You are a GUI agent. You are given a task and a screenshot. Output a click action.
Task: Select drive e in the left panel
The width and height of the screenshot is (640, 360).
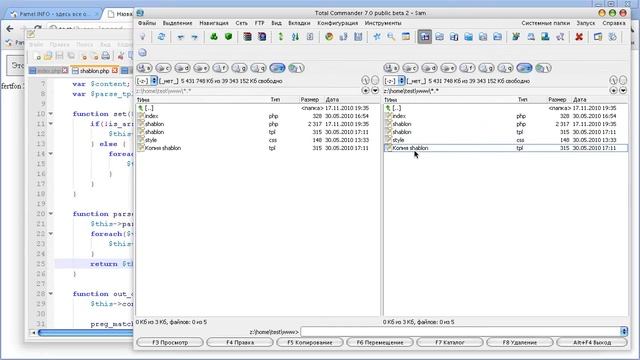201,68
